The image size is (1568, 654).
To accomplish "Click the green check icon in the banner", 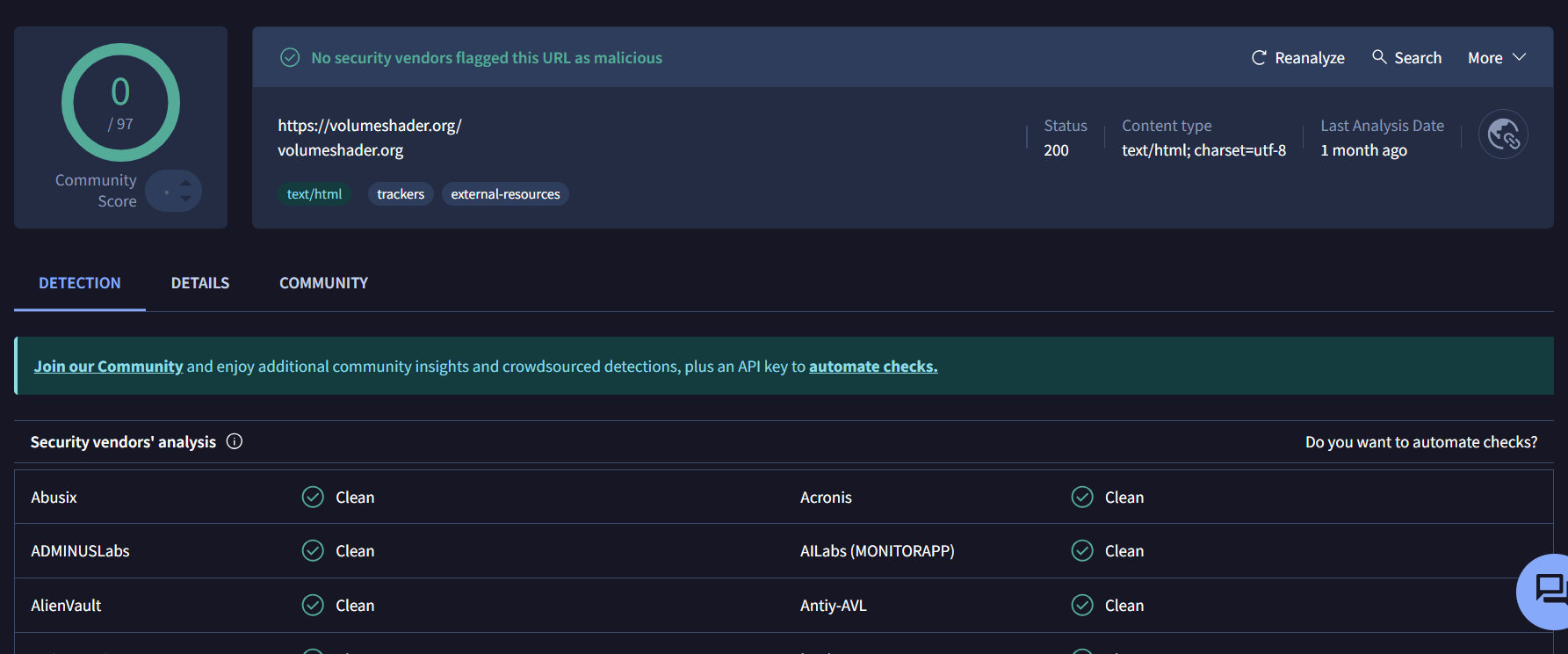I will tap(290, 58).
